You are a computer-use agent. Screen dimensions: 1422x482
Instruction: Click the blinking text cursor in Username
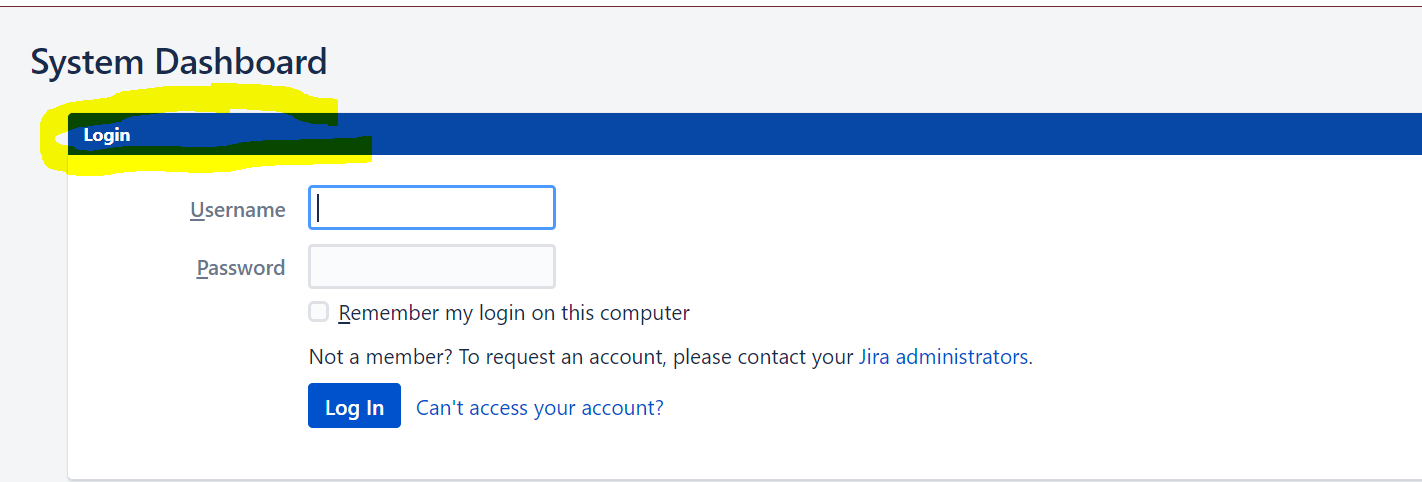pyautogui.click(x=318, y=207)
